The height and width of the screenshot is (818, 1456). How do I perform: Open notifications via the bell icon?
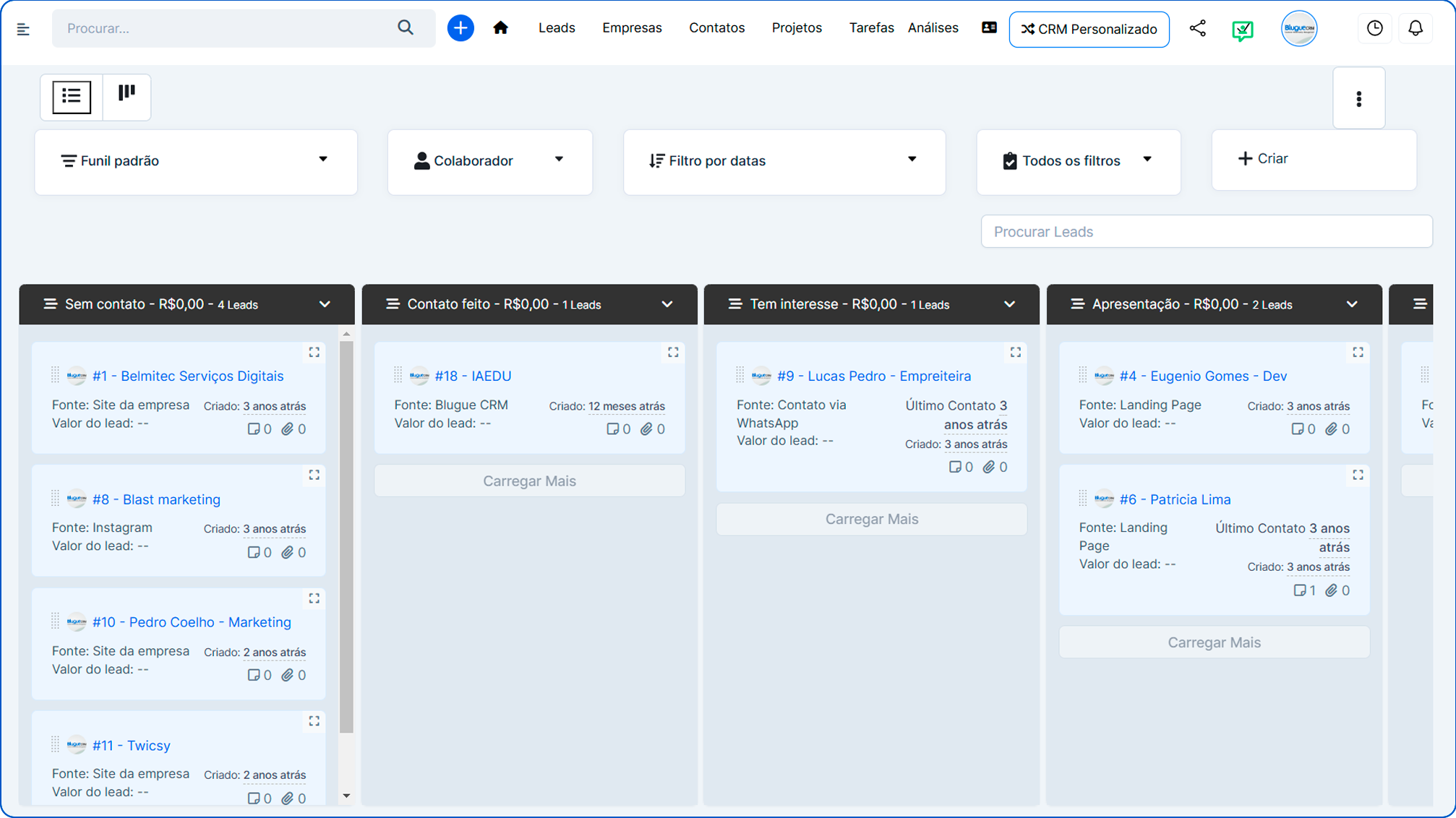point(1416,28)
